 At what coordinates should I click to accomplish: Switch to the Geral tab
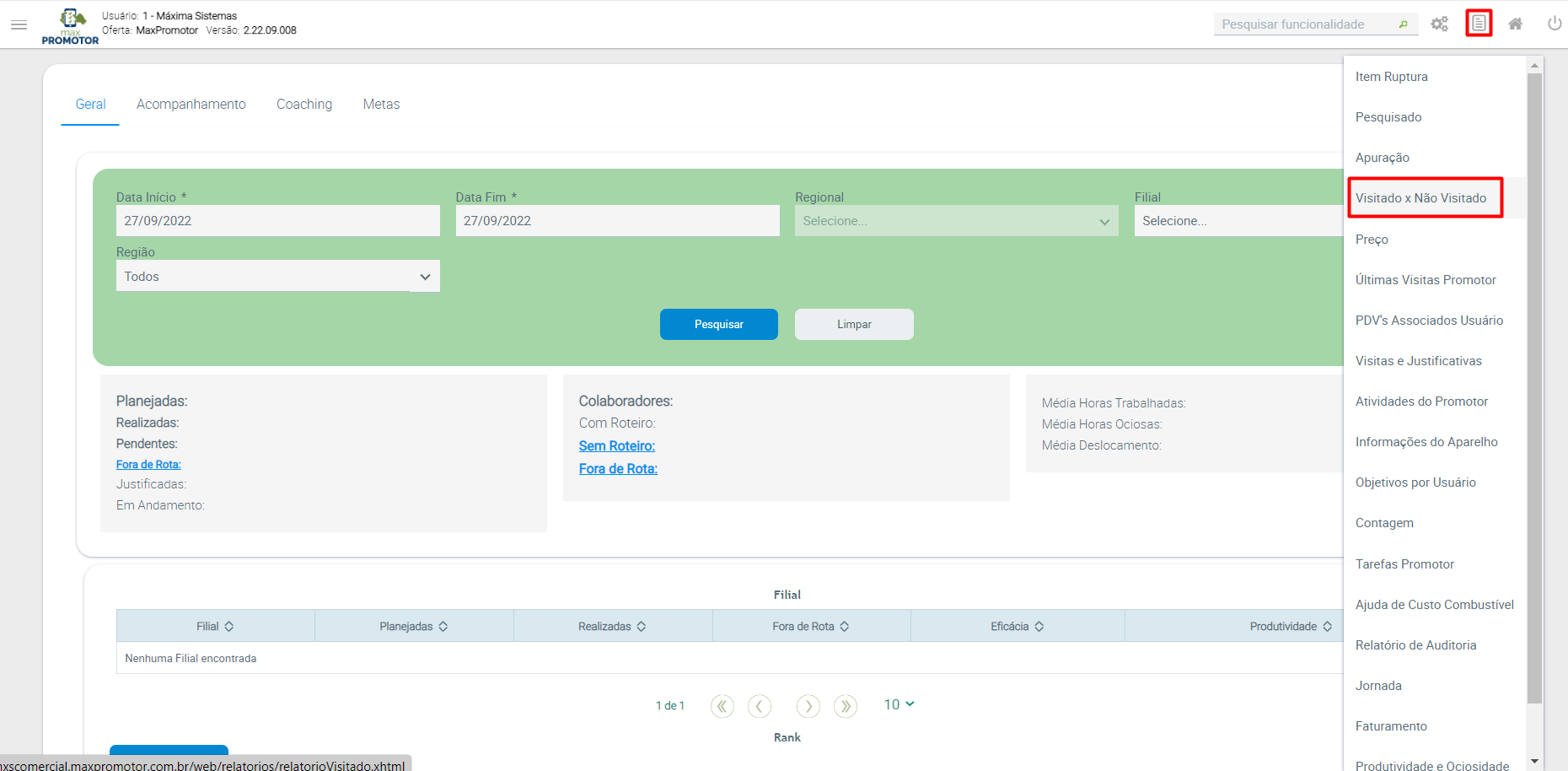pyautogui.click(x=90, y=104)
